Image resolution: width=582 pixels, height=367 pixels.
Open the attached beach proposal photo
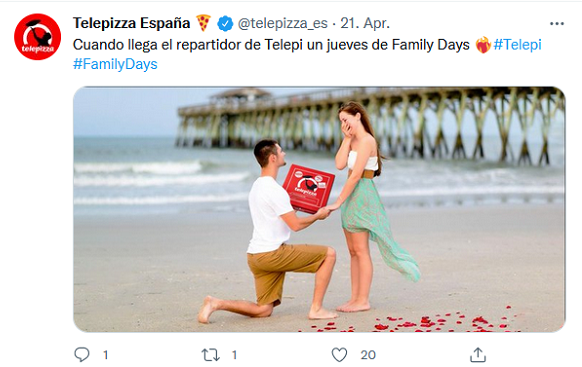point(319,209)
